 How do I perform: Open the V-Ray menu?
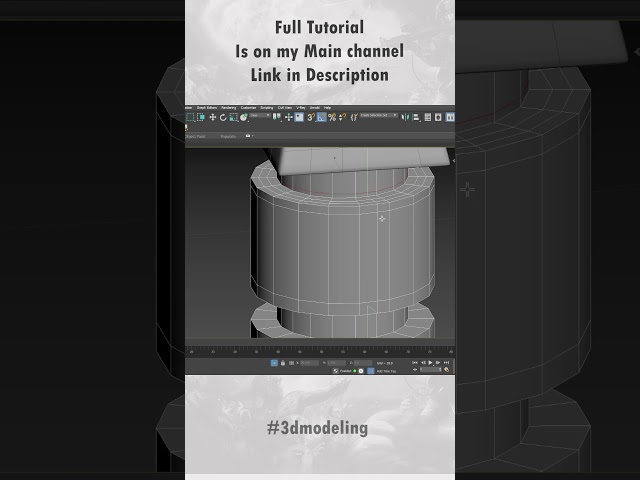click(301, 108)
